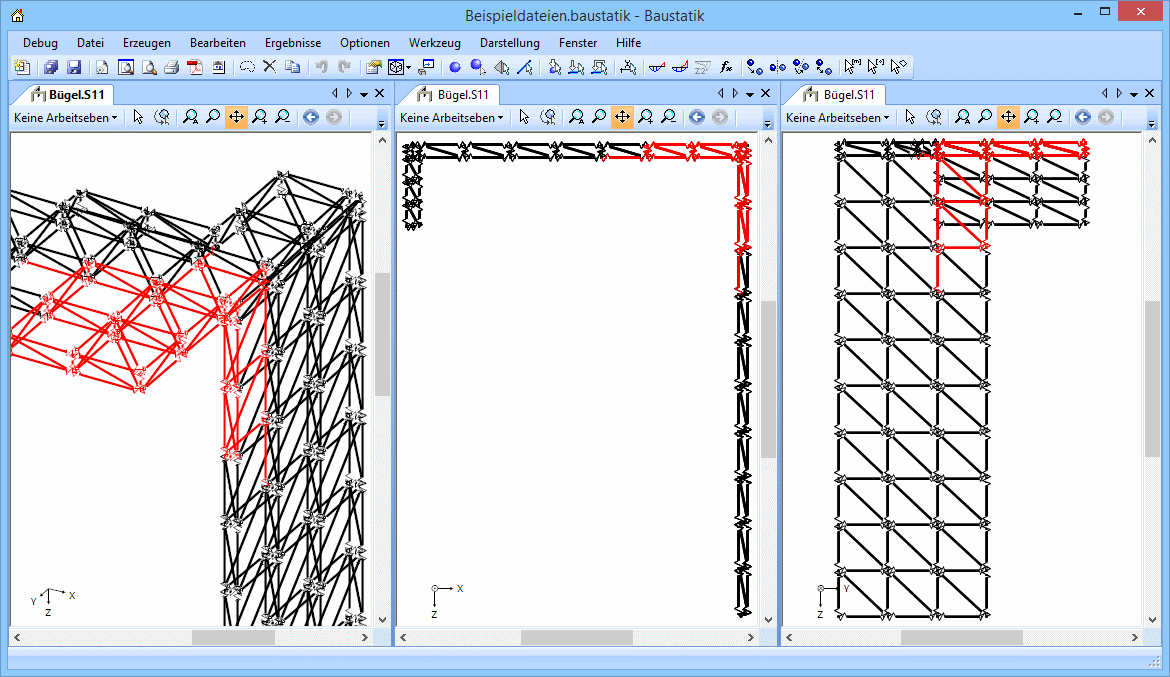1170x677 pixels.
Task: Open the Ergebnisse menu
Action: point(293,43)
